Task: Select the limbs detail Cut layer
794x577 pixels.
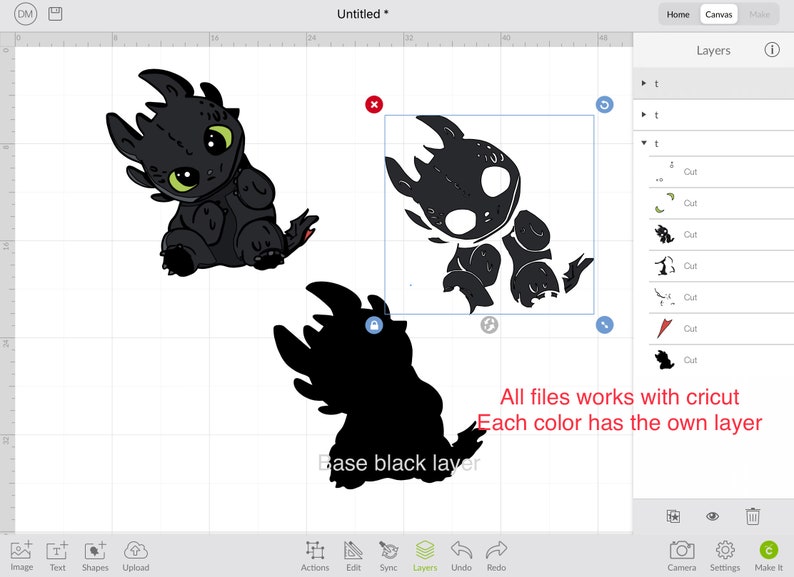Action: click(721, 266)
